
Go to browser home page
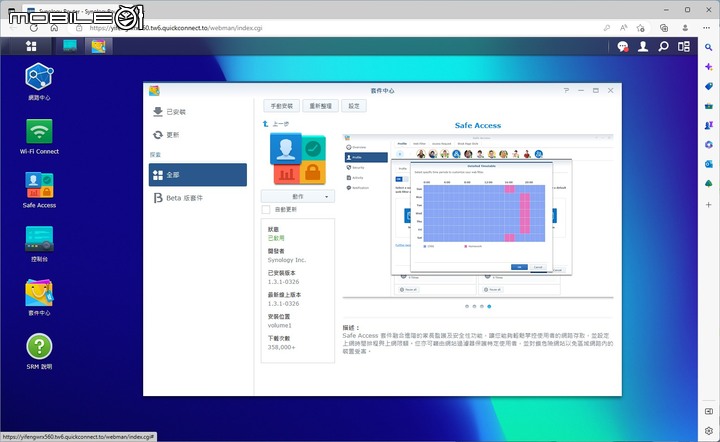[x=54, y=28]
